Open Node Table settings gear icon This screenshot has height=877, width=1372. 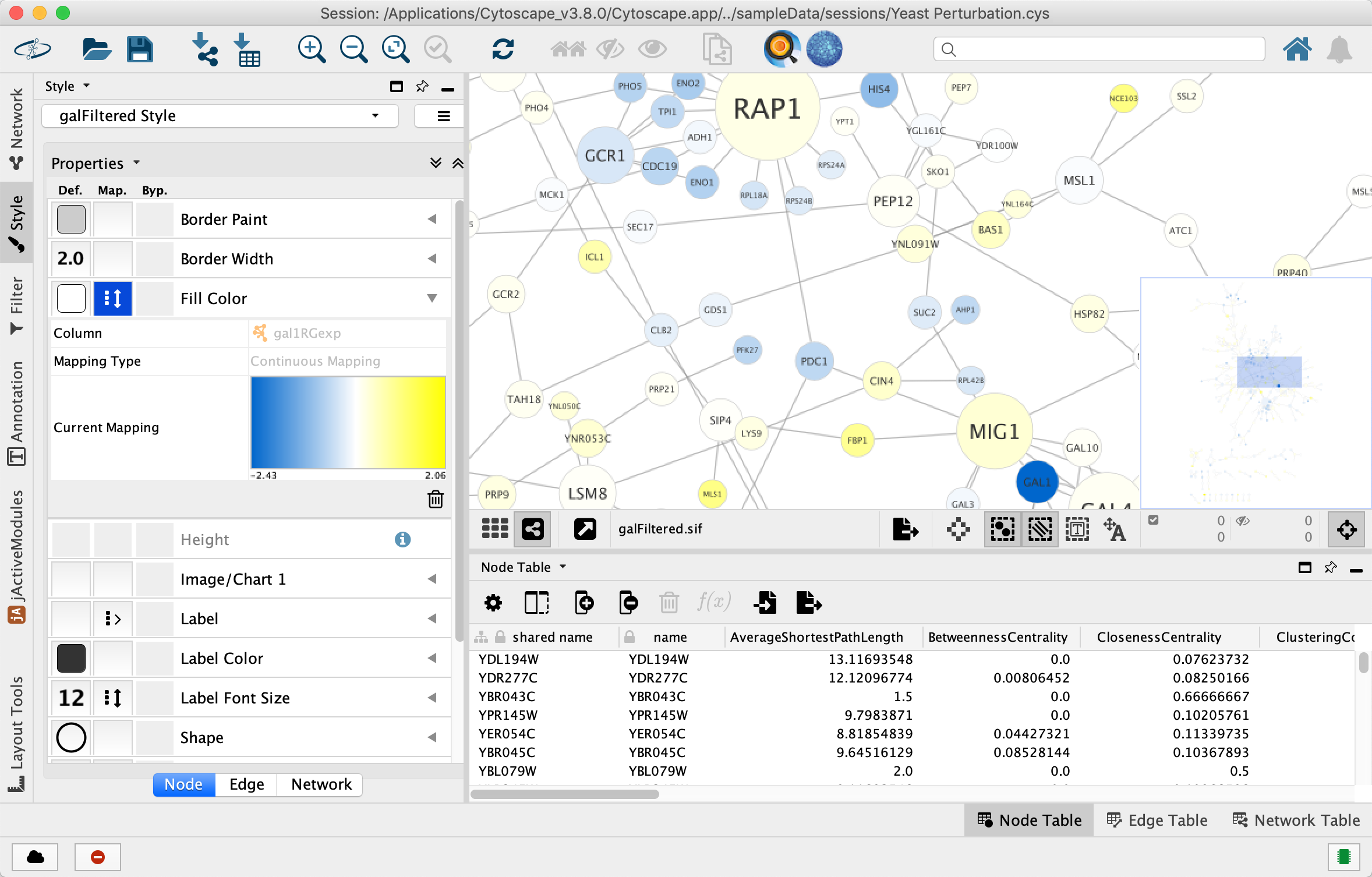(x=493, y=603)
